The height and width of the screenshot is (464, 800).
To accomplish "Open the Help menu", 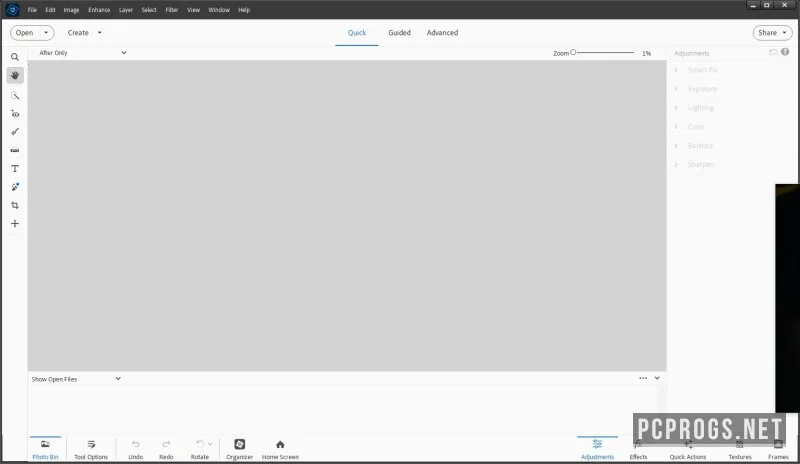I will pyautogui.click(x=244, y=10).
